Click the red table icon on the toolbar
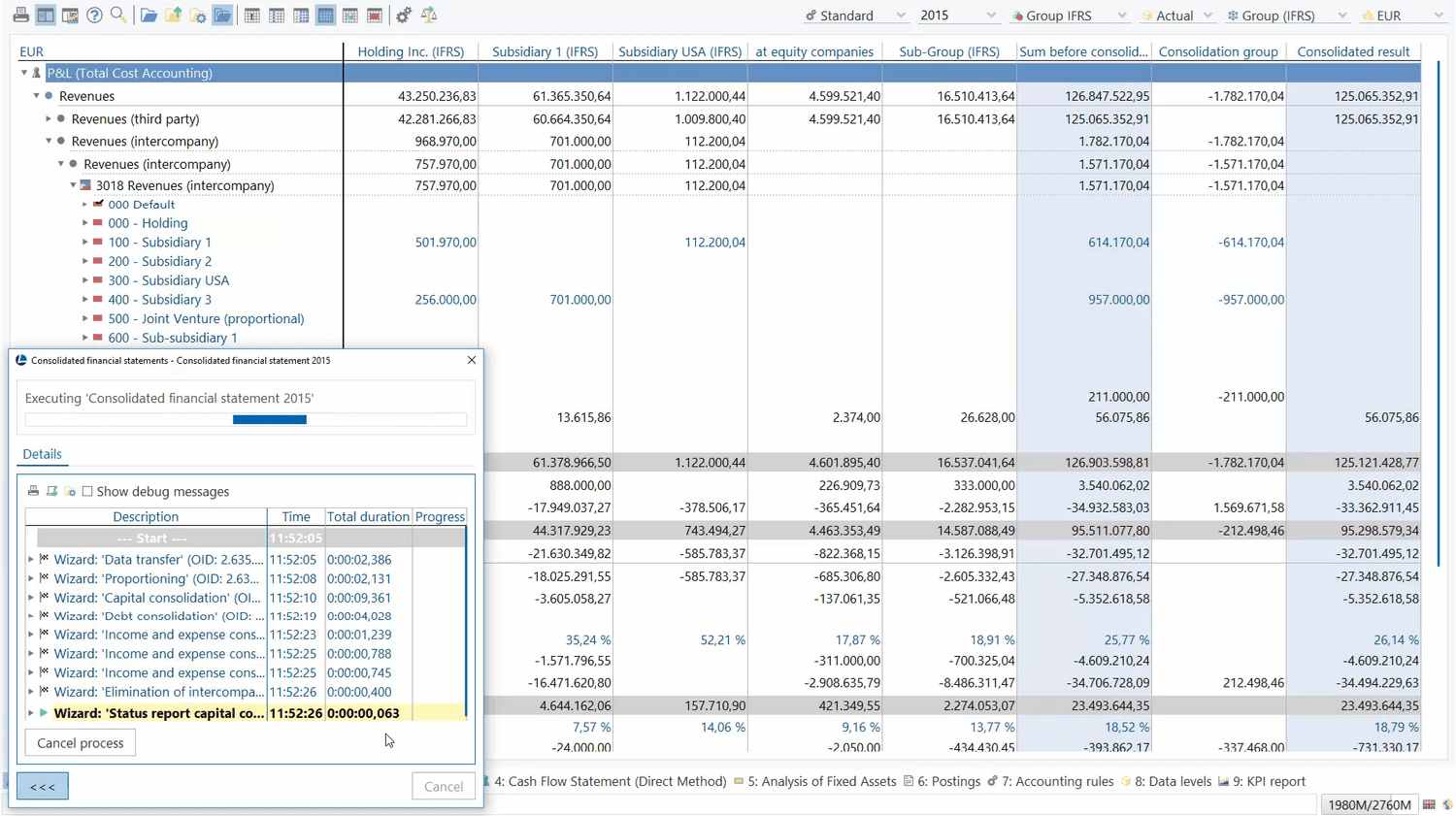 373,15
